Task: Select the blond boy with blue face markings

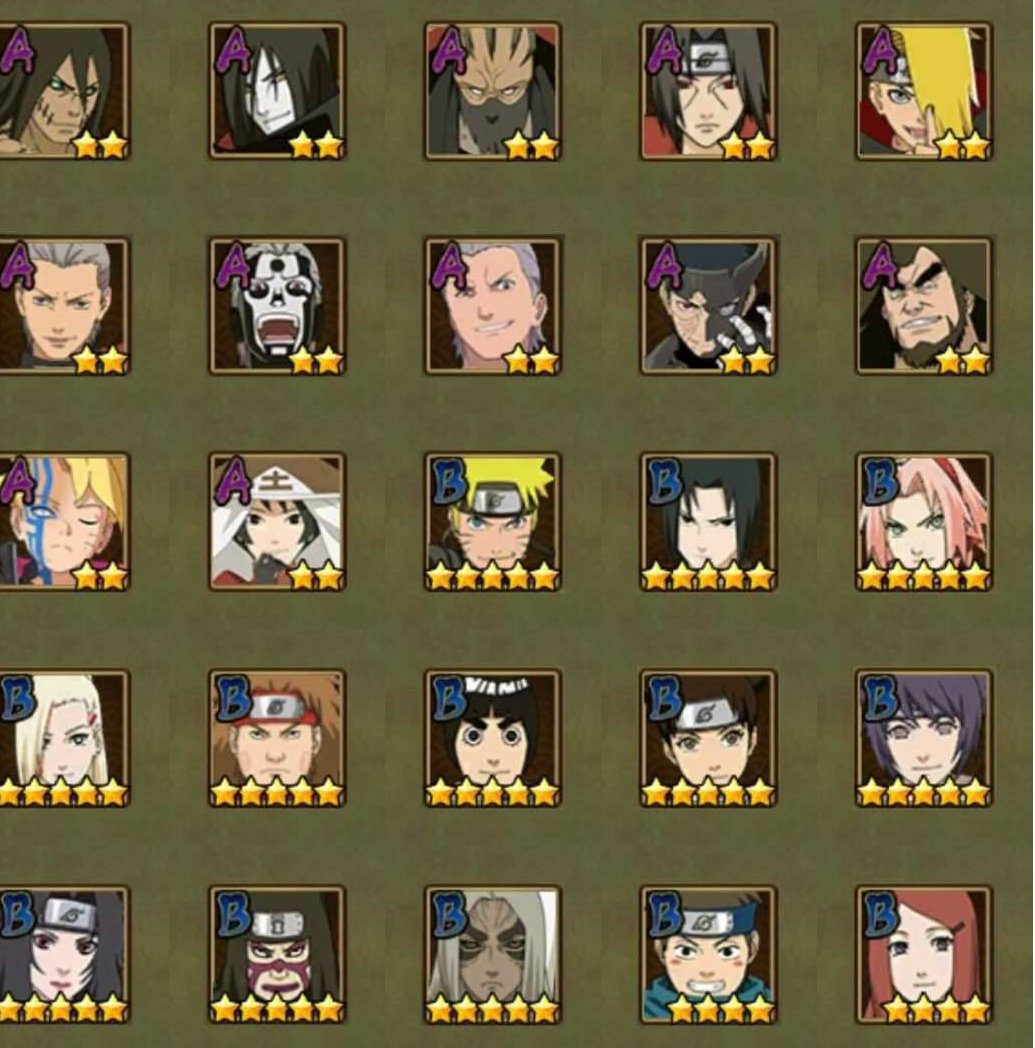Action: tap(64, 522)
